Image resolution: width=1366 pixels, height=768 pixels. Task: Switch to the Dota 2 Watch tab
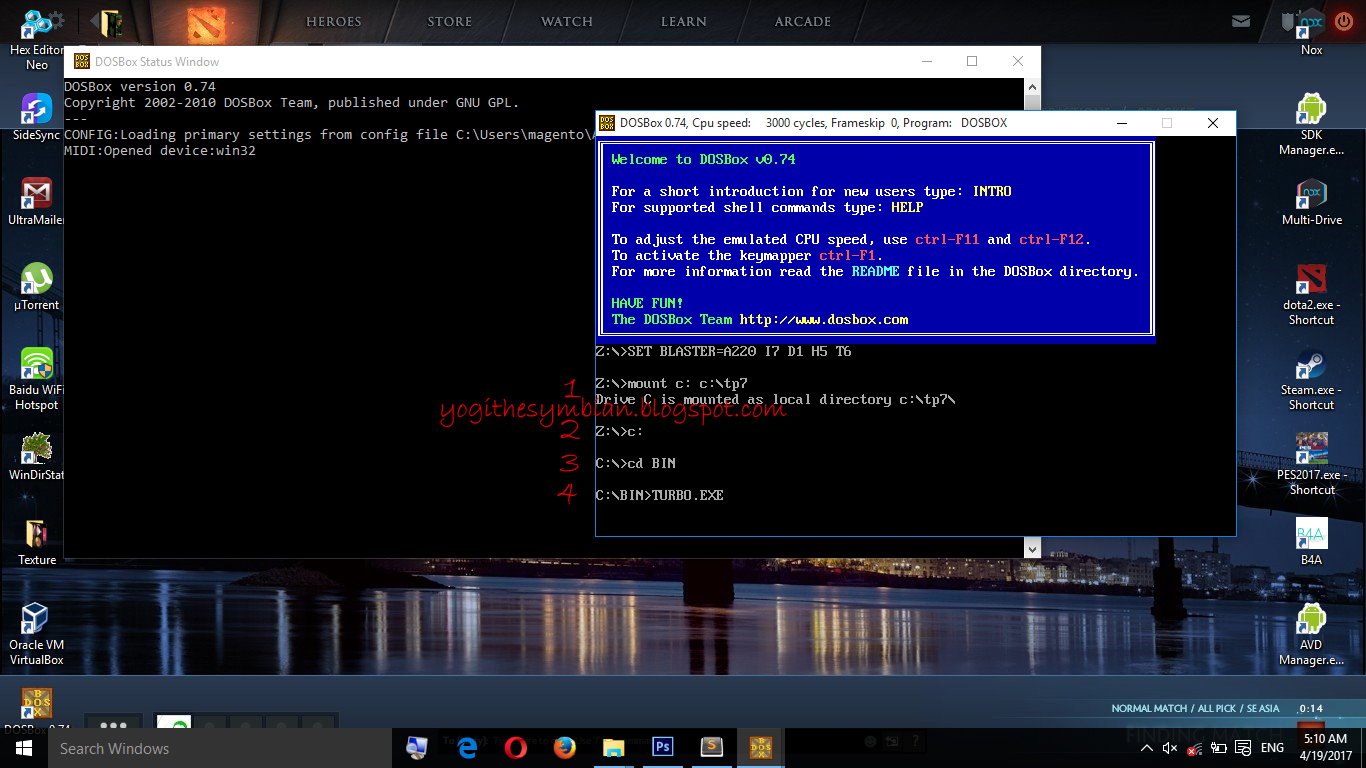[567, 21]
